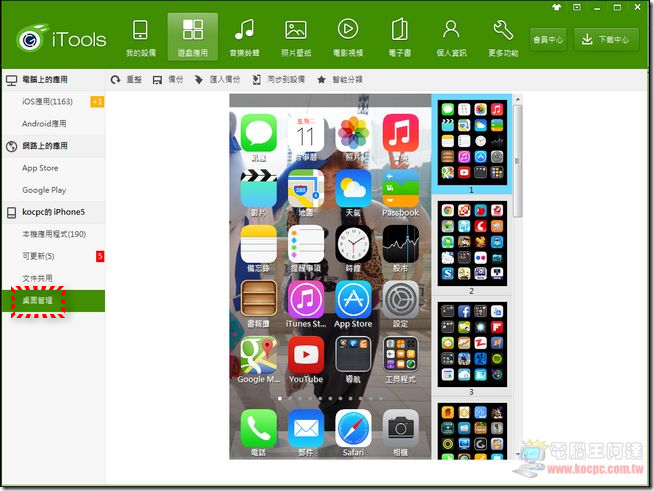Click the Videos clapperboard app icon

pyautogui.click(x=259, y=188)
